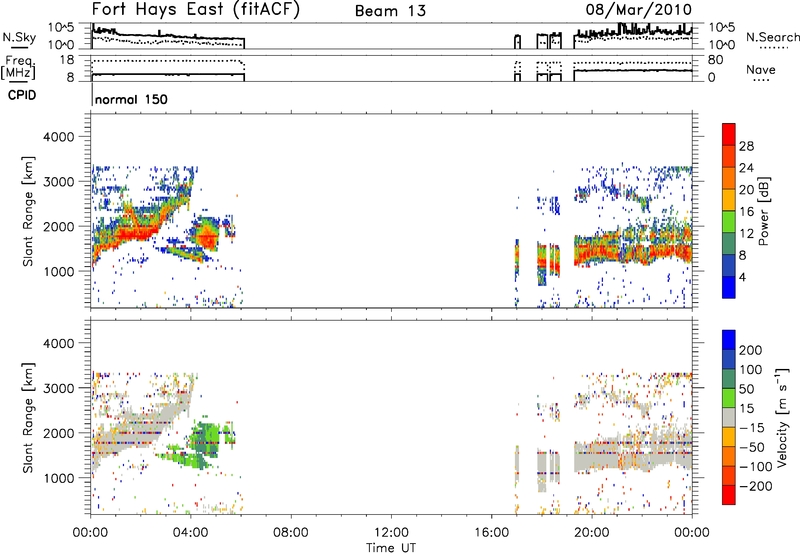Click the '3000' tick on the velocity panel
Screen dimensions: 800x554
tap(58, 388)
